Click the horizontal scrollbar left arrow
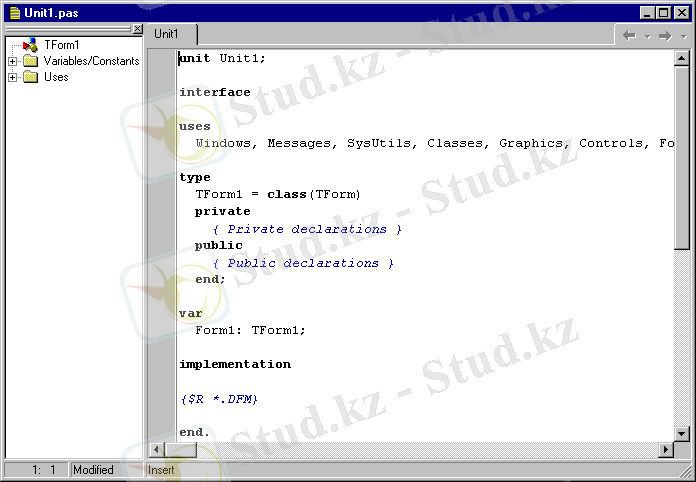 tap(156, 450)
